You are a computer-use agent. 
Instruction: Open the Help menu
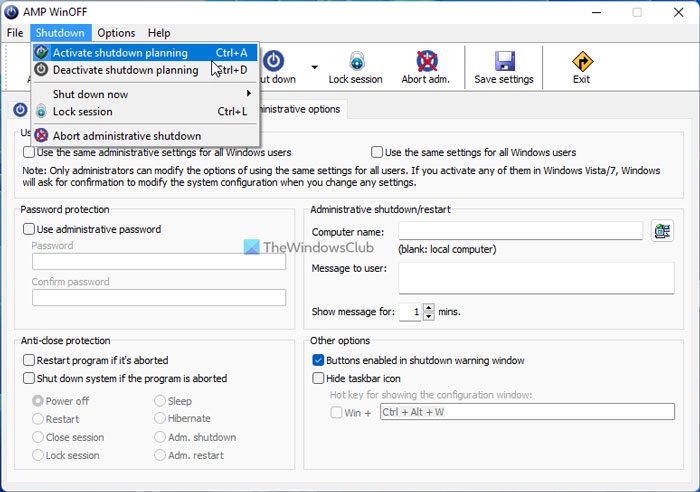coord(159,33)
